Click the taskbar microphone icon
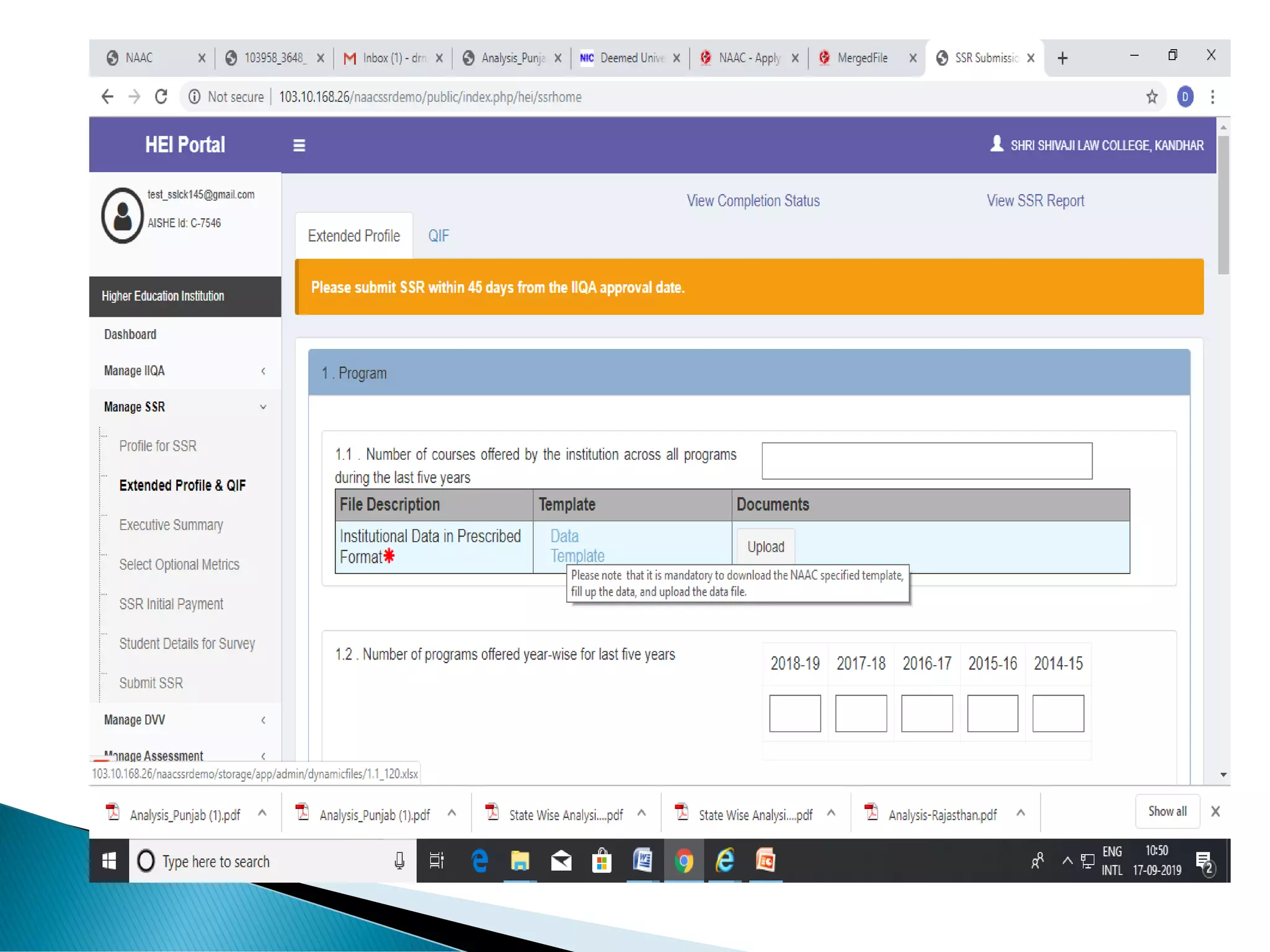 399,860
